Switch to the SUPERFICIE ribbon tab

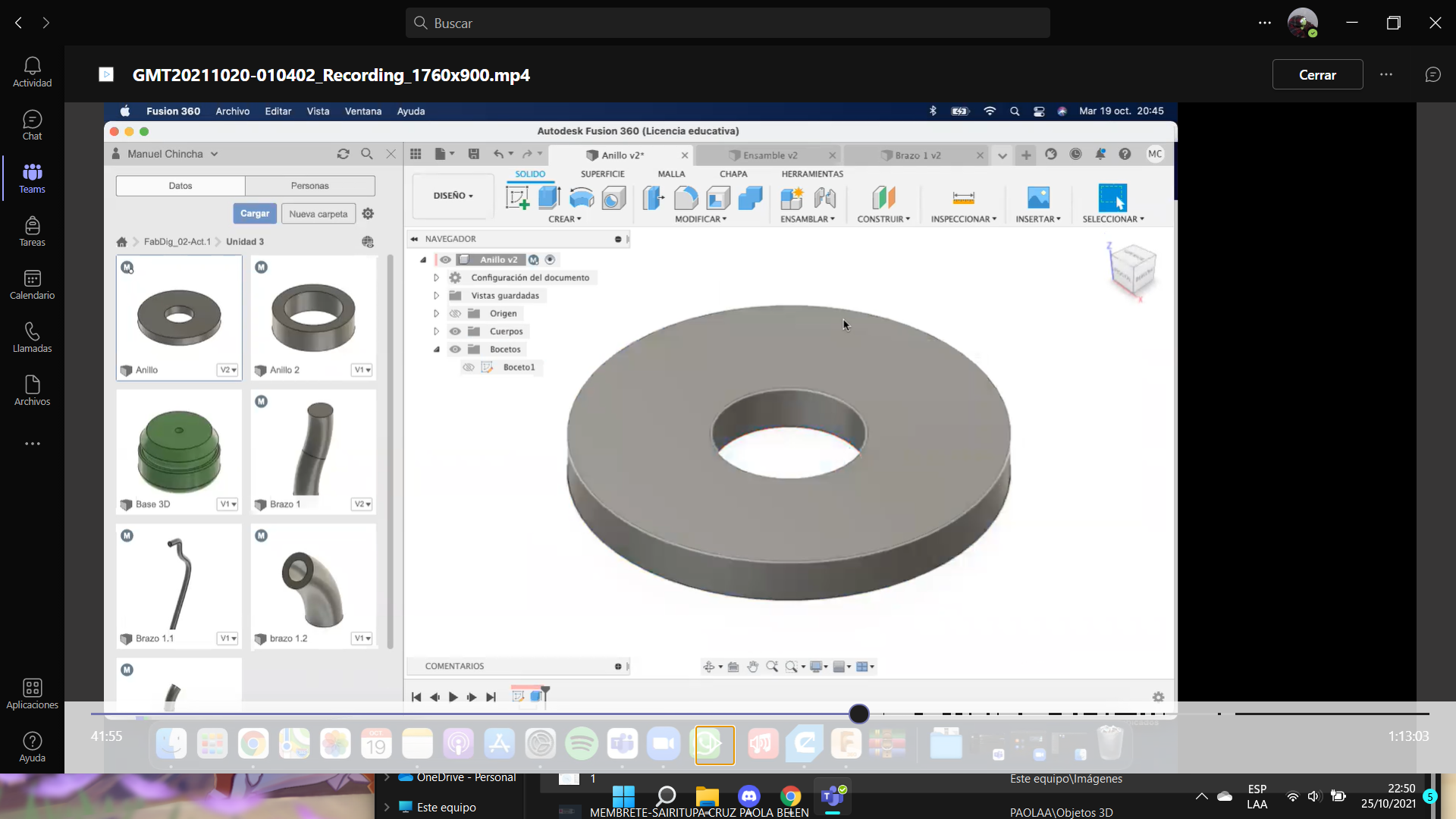602,174
